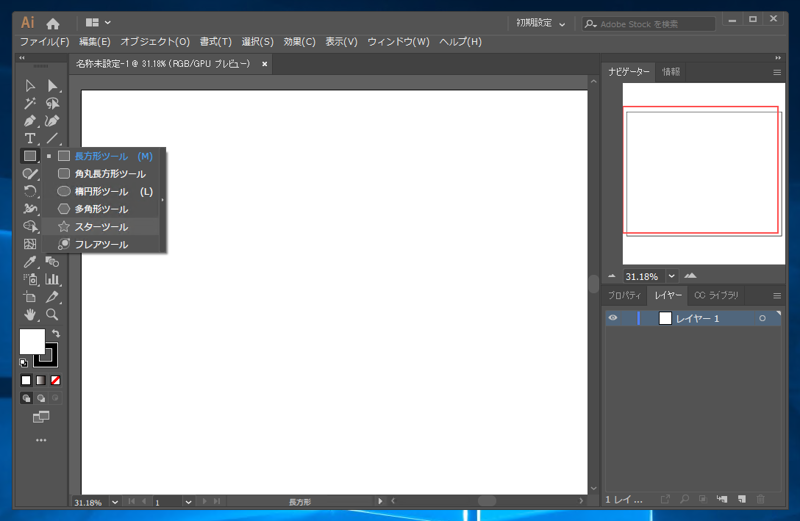Swap fill and stroke colors arrow

pos(56,333)
